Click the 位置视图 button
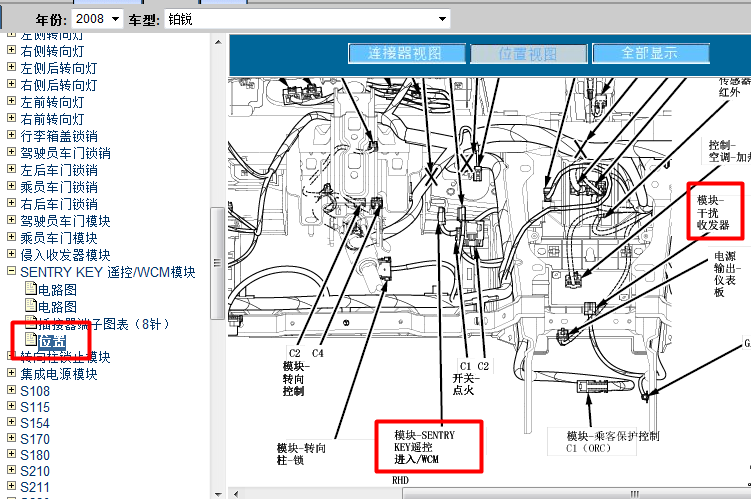Screen dimensions: 751x499 [x=529, y=53]
